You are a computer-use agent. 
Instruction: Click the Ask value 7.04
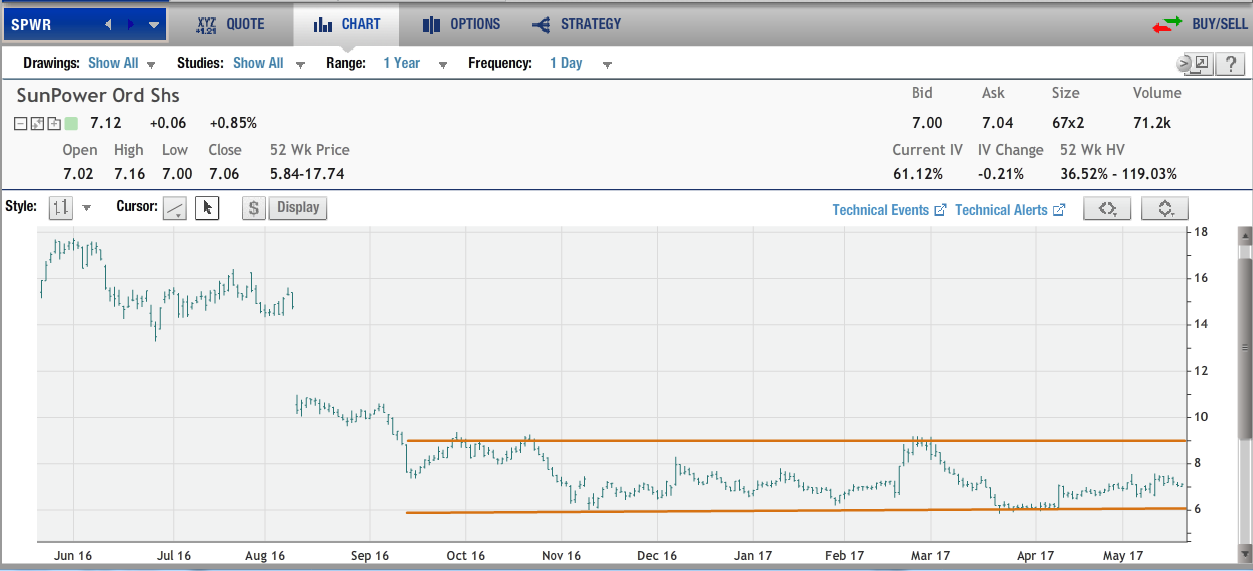pos(997,123)
